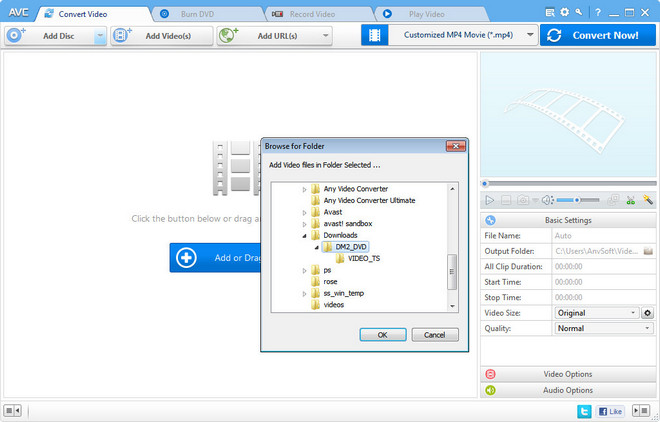The width and height of the screenshot is (660, 422).
Task: Click the Basic Settings icon
Action: point(490,220)
